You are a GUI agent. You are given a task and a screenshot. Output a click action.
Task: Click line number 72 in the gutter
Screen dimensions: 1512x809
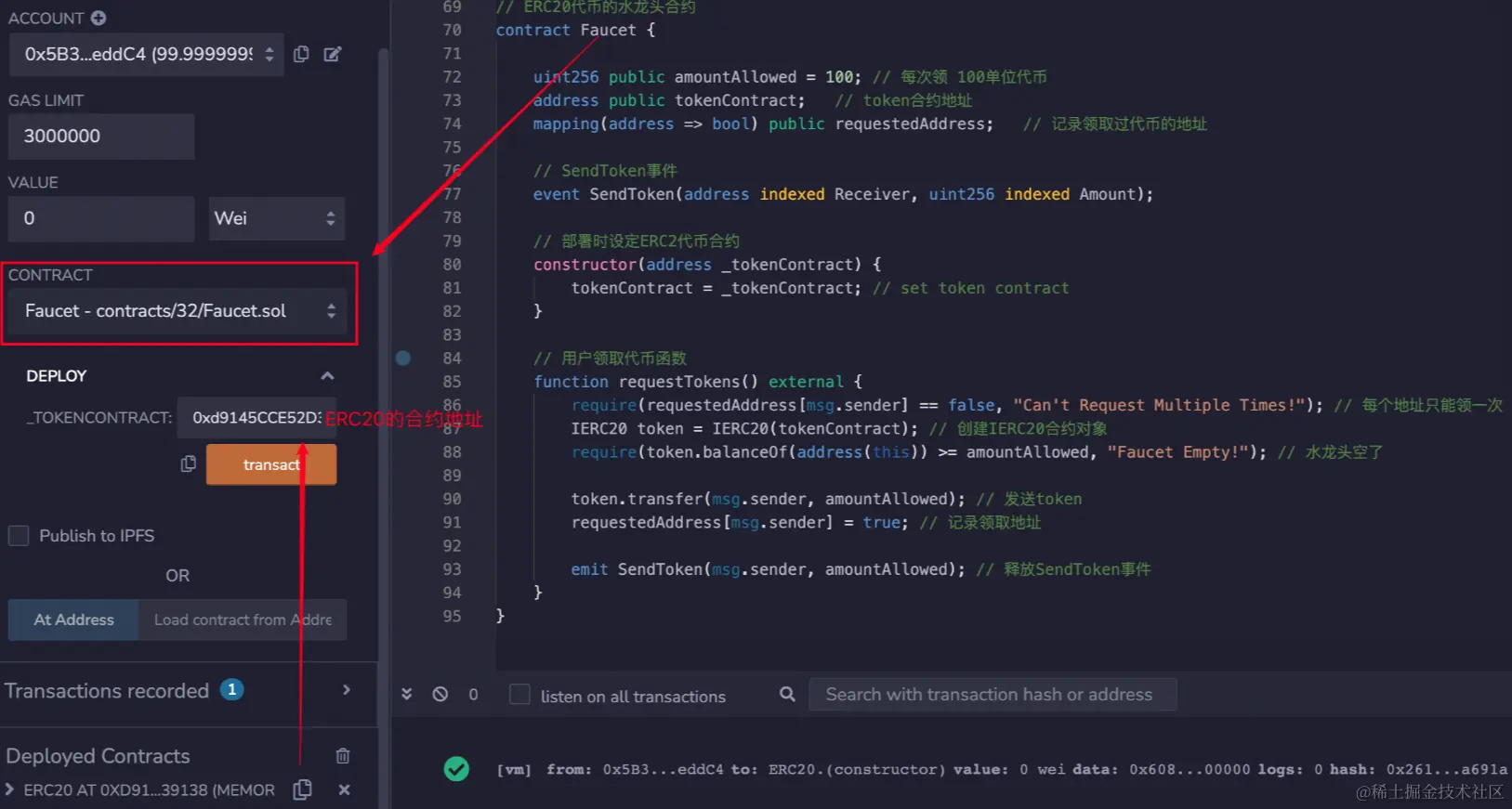(452, 77)
